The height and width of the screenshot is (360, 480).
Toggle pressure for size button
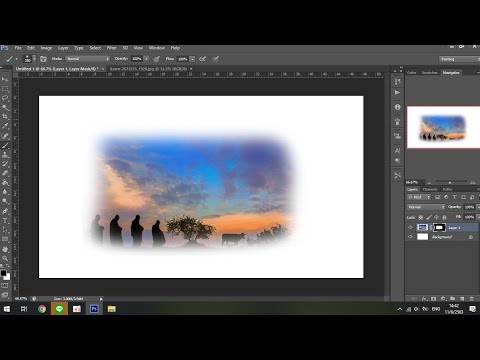(x=216, y=59)
